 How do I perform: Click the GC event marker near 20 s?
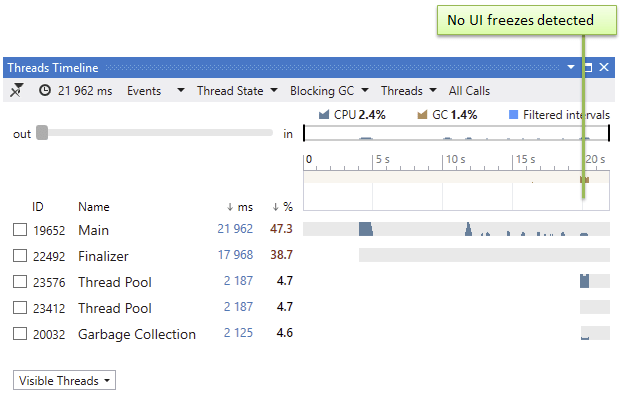pyautogui.click(x=584, y=180)
